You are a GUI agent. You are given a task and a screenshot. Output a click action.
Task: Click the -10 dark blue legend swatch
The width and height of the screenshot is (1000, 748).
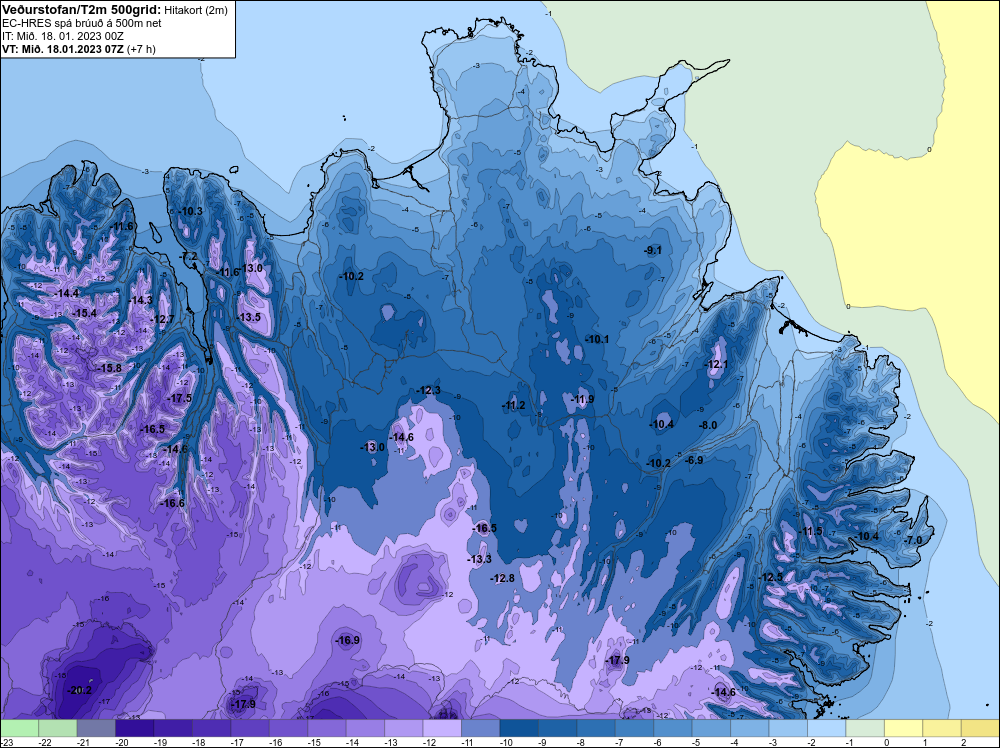click(518, 728)
